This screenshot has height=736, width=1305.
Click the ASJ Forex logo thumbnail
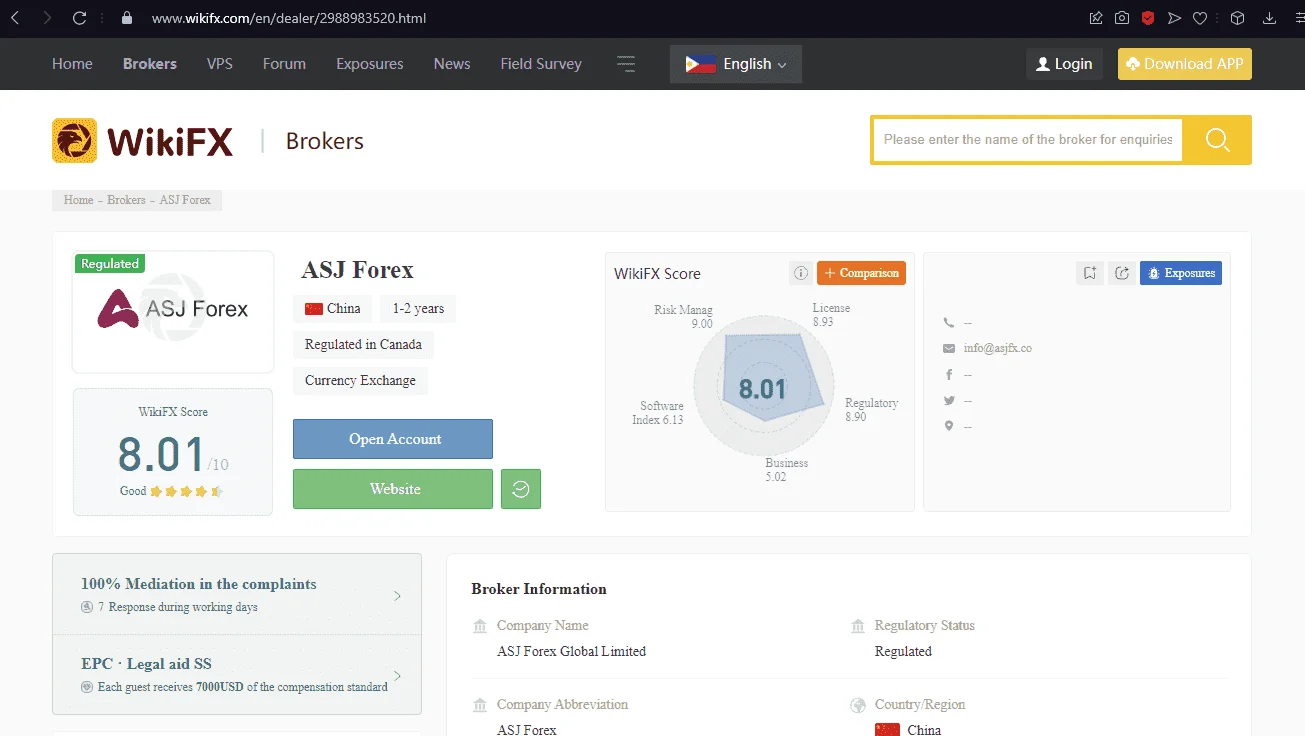(173, 312)
